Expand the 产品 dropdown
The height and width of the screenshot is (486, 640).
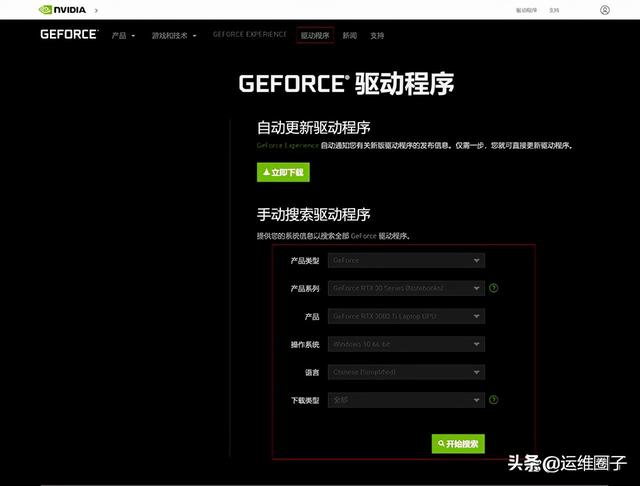coord(406,316)
